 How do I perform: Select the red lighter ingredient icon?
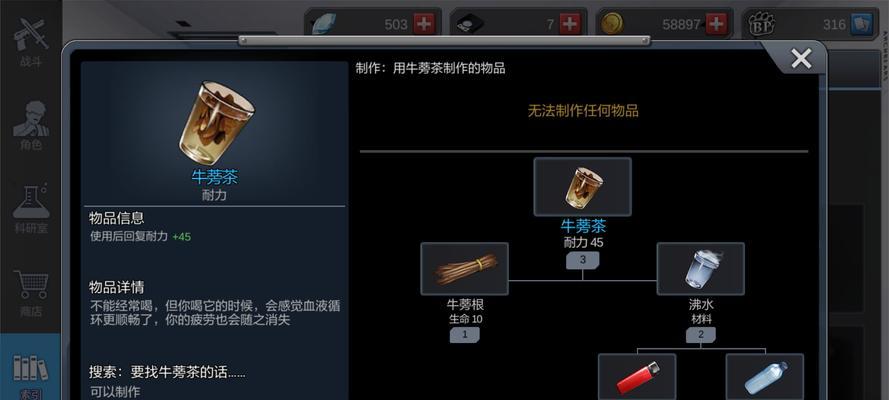(x=637, y=377)
